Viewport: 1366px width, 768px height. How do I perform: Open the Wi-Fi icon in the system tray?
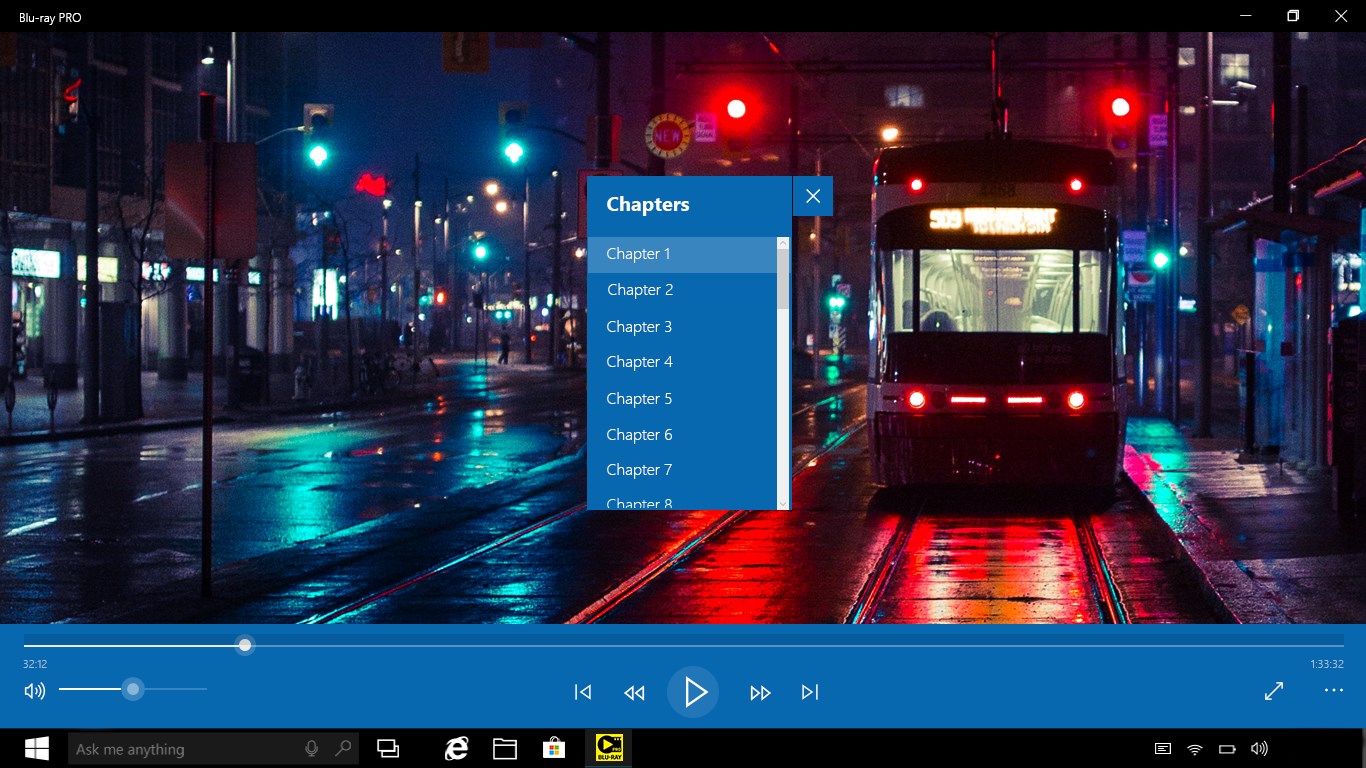point(1193,748)
